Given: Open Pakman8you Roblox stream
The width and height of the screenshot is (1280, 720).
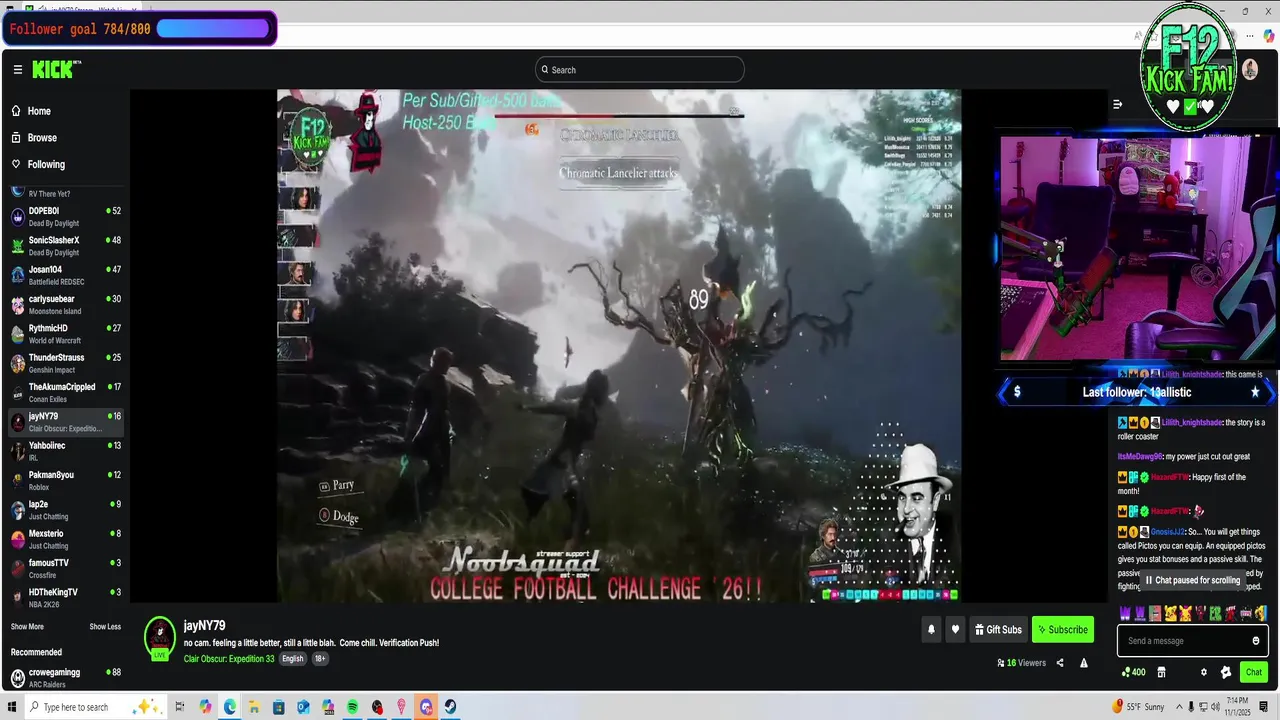Looking at the screenshot, I should 65,481.
